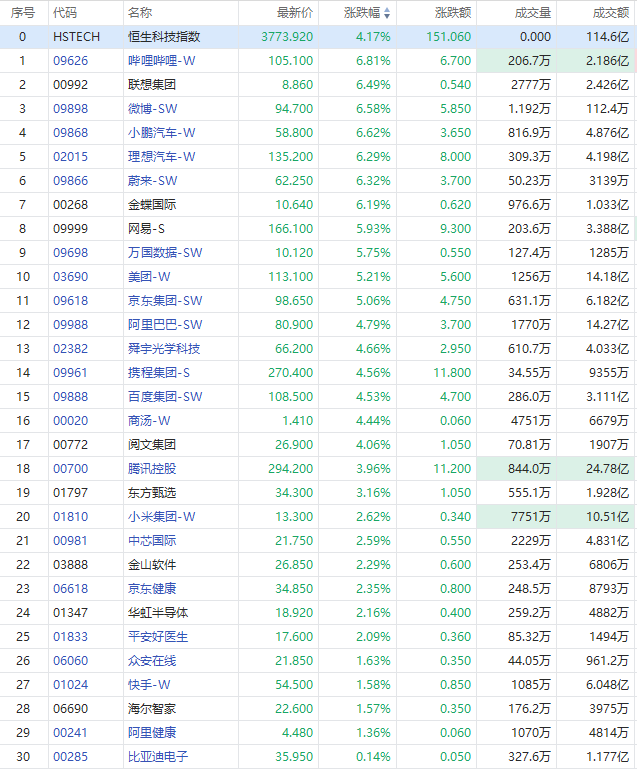The width and height of the screenshot is (637, 773).
Task: Open 小鹏汽车-W stock link
Action: 162,133
